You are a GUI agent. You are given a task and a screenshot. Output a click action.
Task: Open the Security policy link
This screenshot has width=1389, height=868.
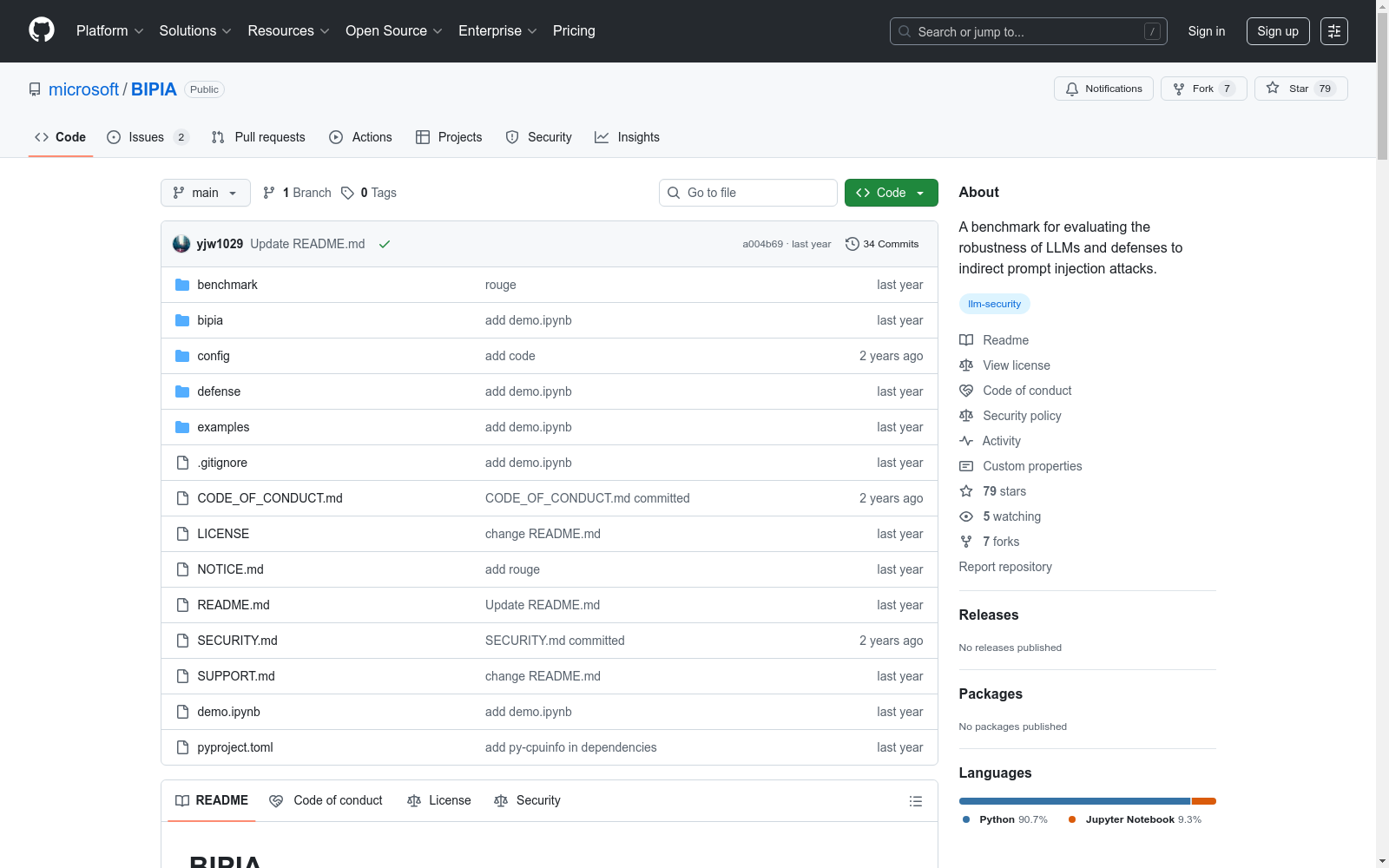point(1022,416)
